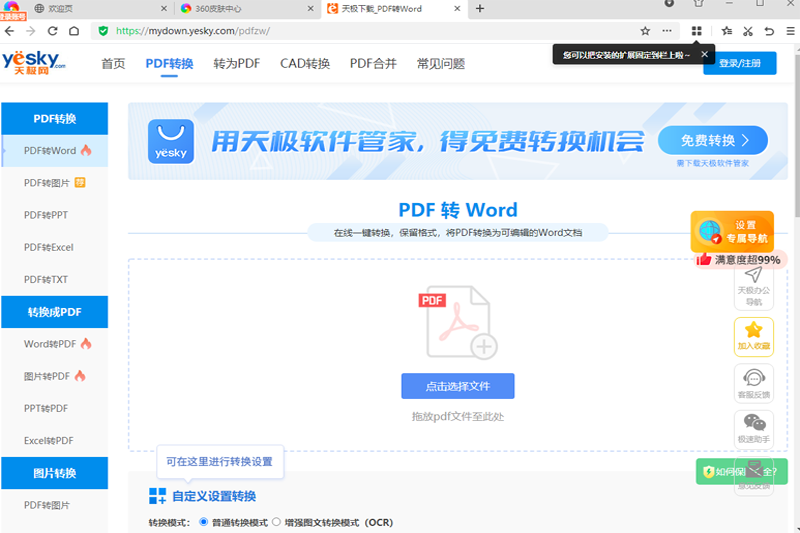This screenshot has height=533, width=800.
Task: Select PDF转图片 under the PDF转换 section
Action: click(x=55, y=183)
